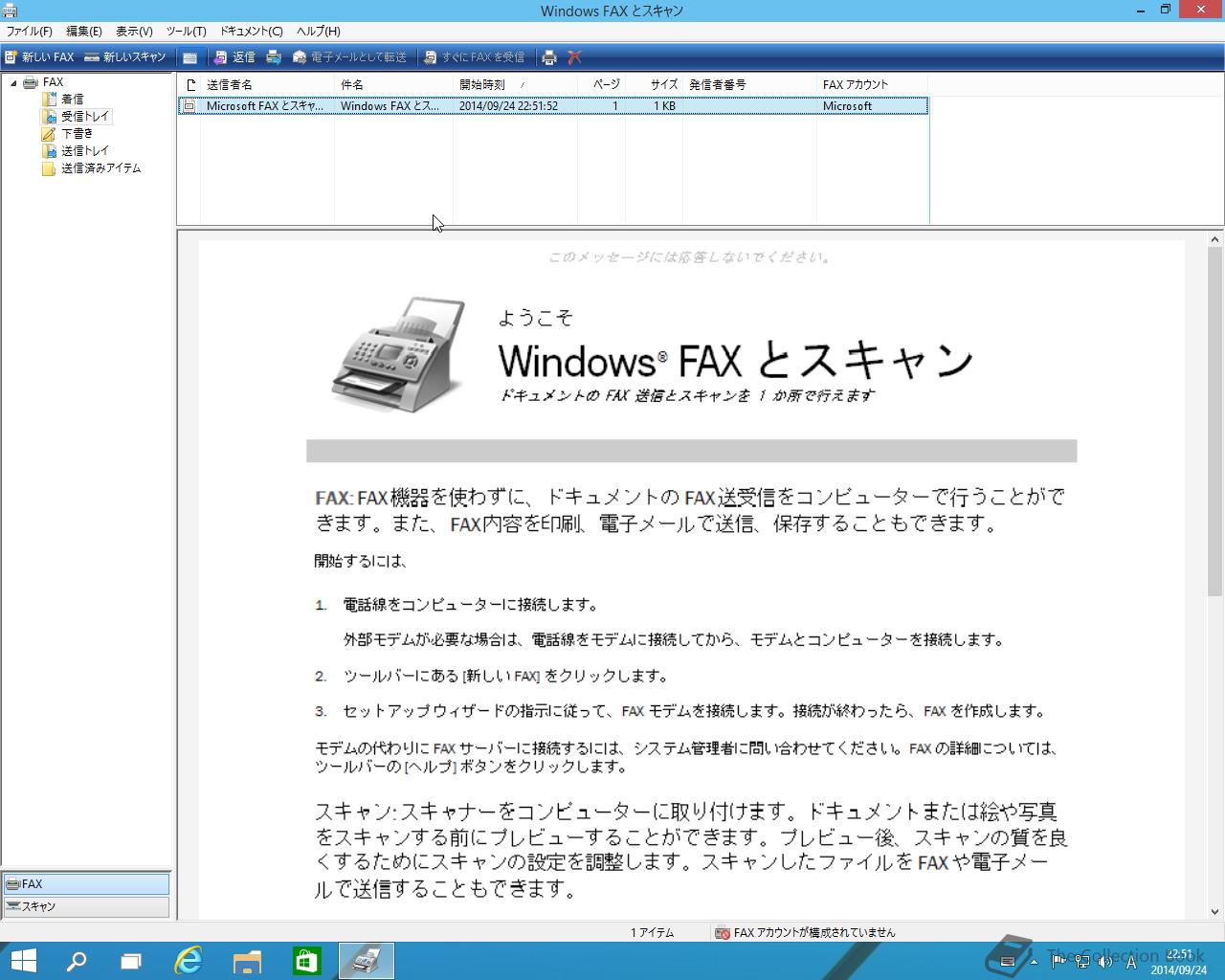Click the 1 アイテム status bar entry
1225x980 pixels.
[652, 932]
